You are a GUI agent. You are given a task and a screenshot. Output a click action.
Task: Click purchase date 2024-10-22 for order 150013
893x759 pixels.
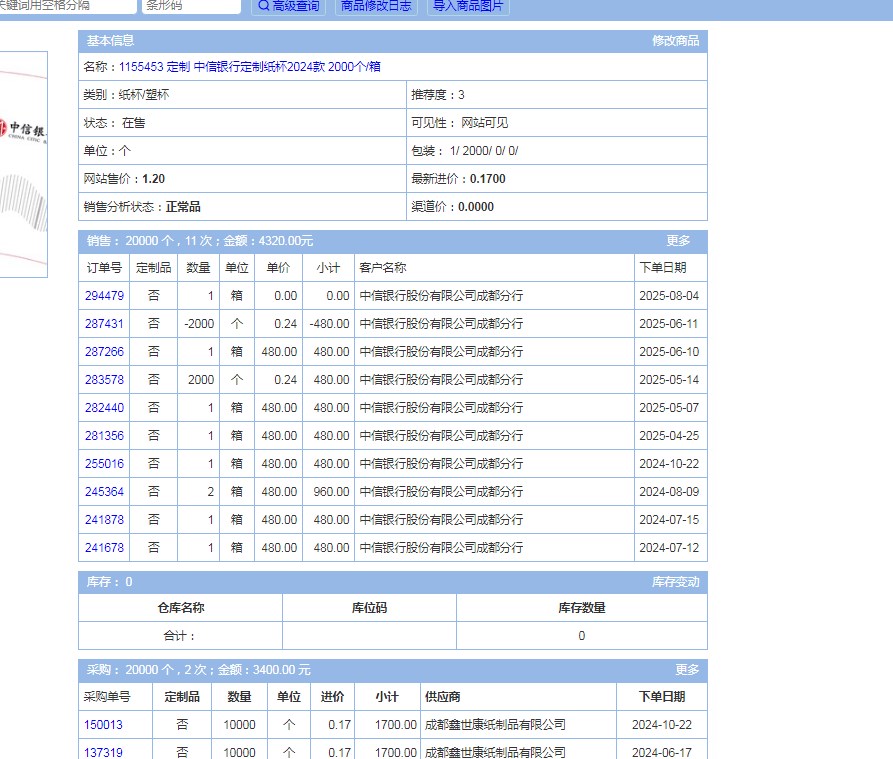tap(662, 724)
